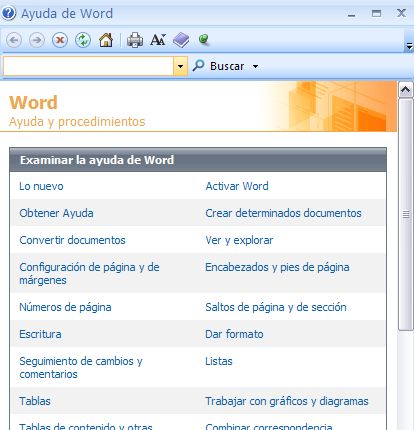Viewport: 414px width, 430px height.
Task: Open the Dar formato topic
Action: click(234, 334)
